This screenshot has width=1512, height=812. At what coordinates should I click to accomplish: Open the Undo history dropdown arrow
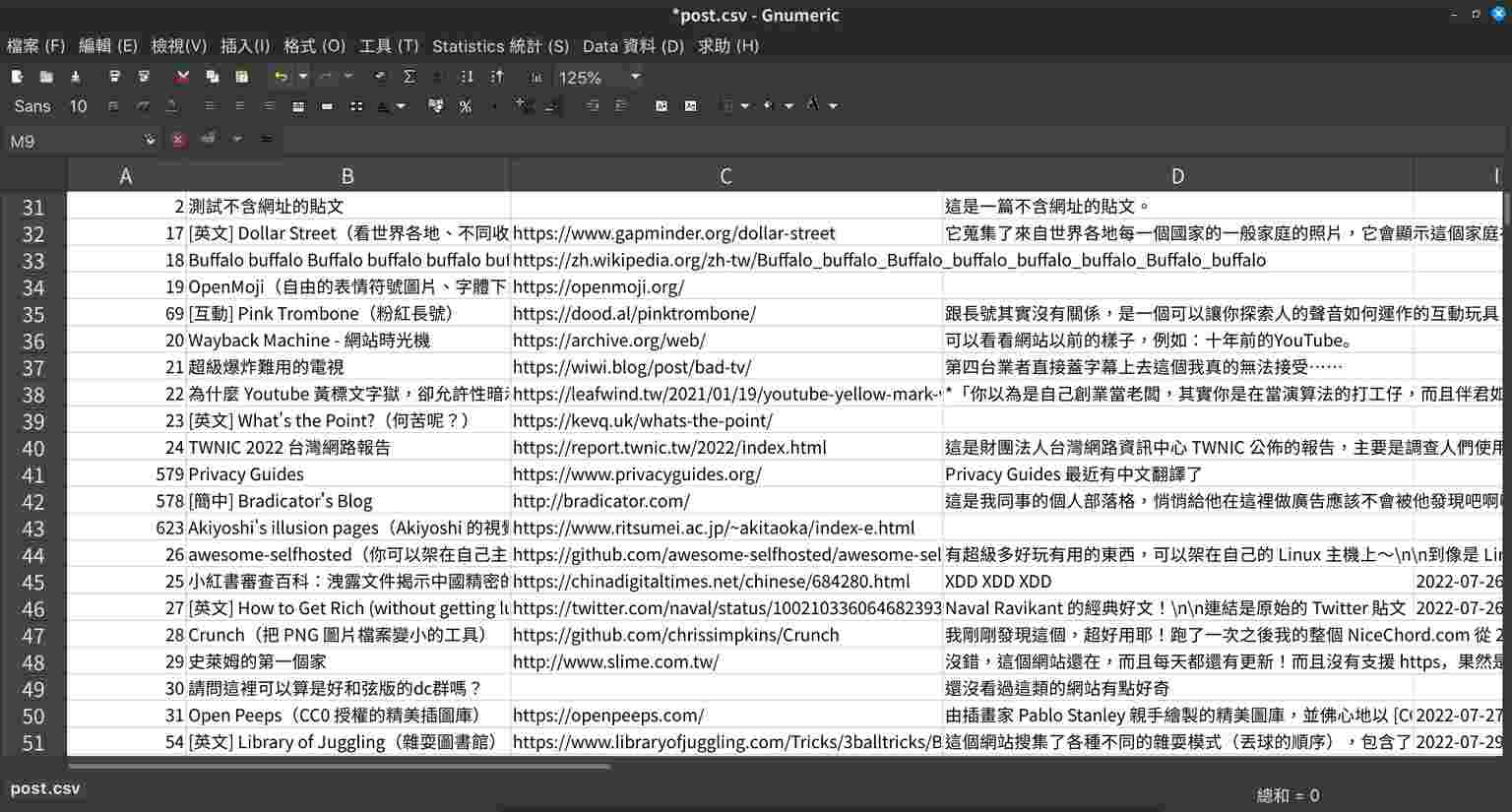303,77
